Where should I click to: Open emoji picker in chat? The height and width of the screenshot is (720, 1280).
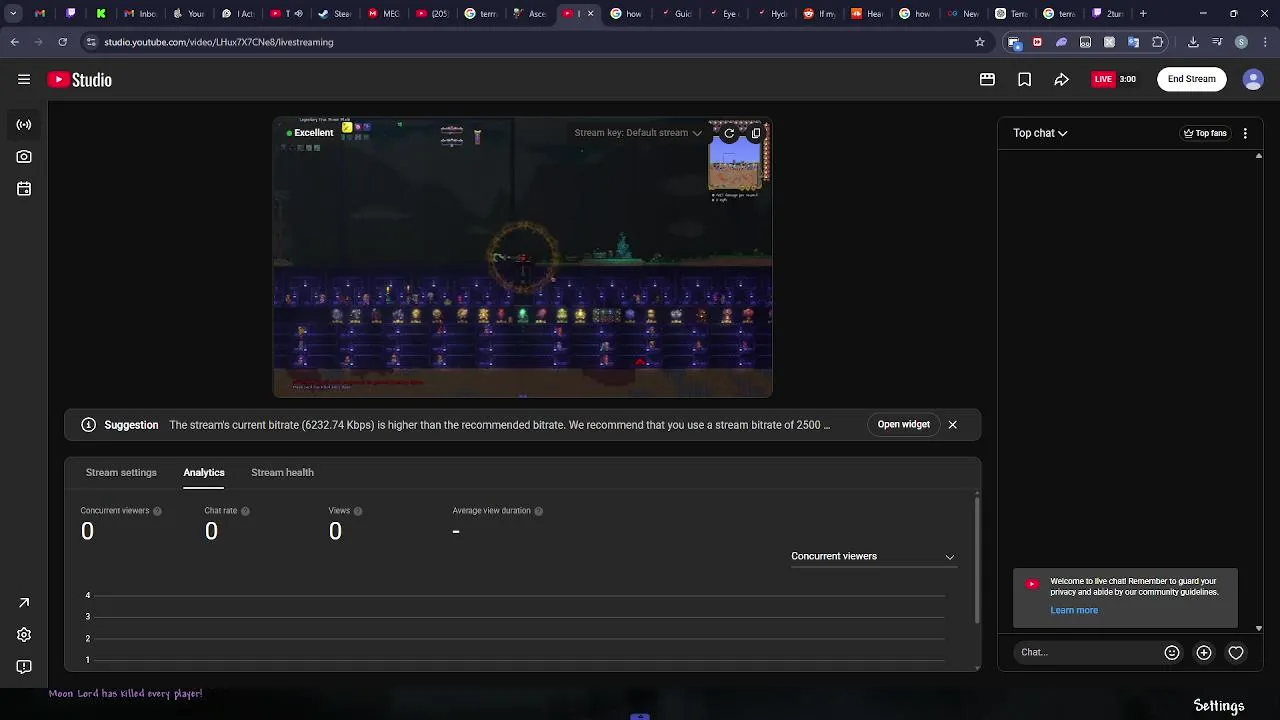[1172, 652]
